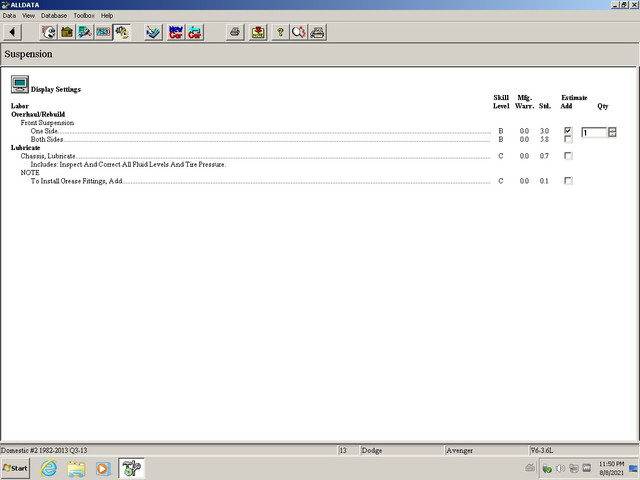640x480 pixels.
Task: Click the New Car toolbar button
Action: (176, 32)
